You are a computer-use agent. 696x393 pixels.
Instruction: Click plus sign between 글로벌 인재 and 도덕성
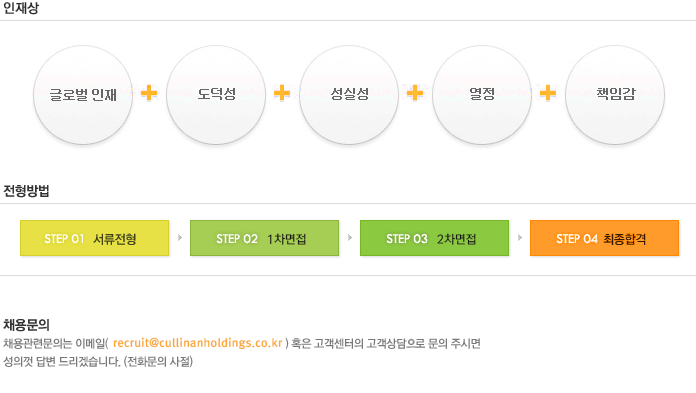[x=149, y=93]
